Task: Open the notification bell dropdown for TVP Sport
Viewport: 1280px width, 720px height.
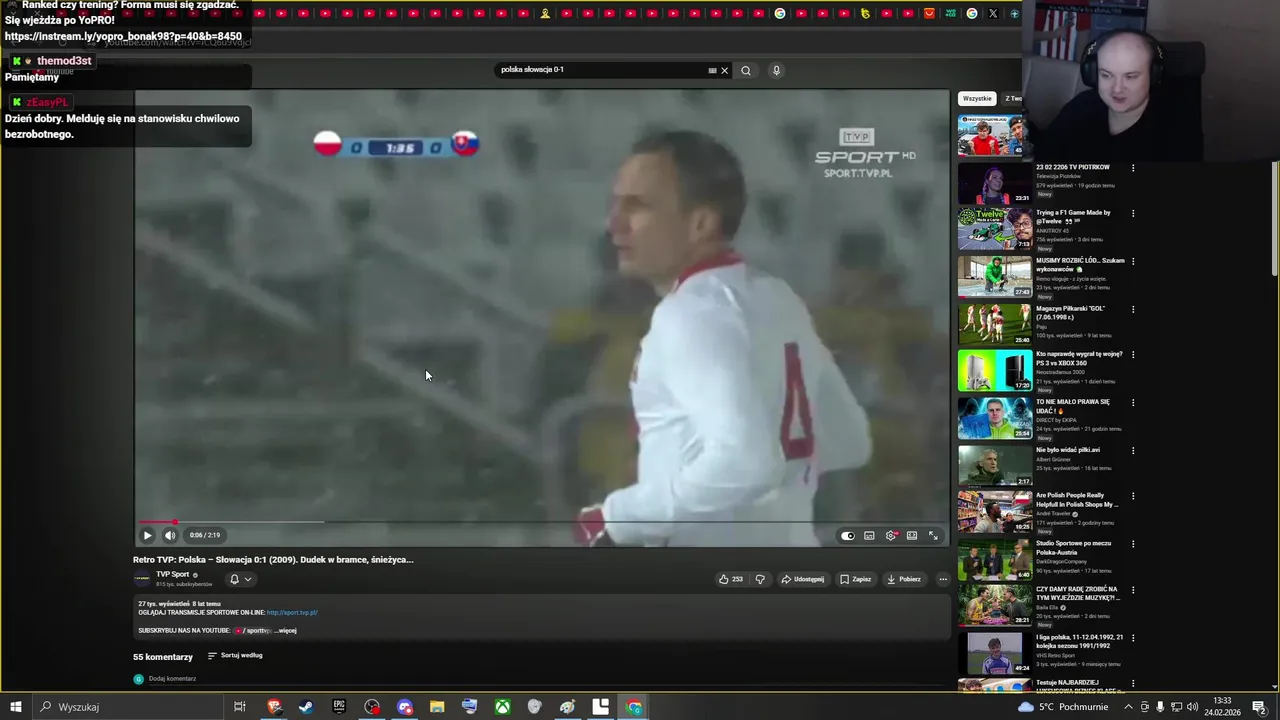Action: pyautogui.click(x=240, y=579)
